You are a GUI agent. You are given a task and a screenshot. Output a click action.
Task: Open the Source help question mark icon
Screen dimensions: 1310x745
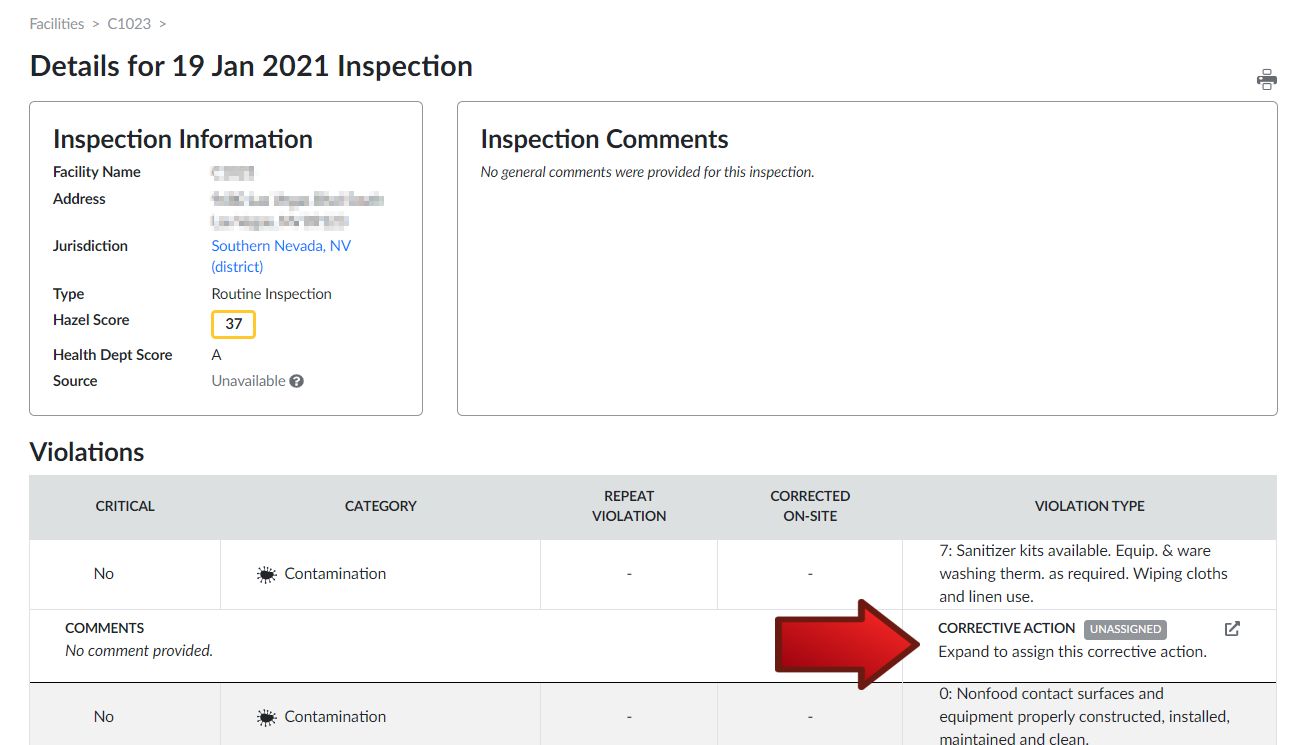click(x=297, y=380)
